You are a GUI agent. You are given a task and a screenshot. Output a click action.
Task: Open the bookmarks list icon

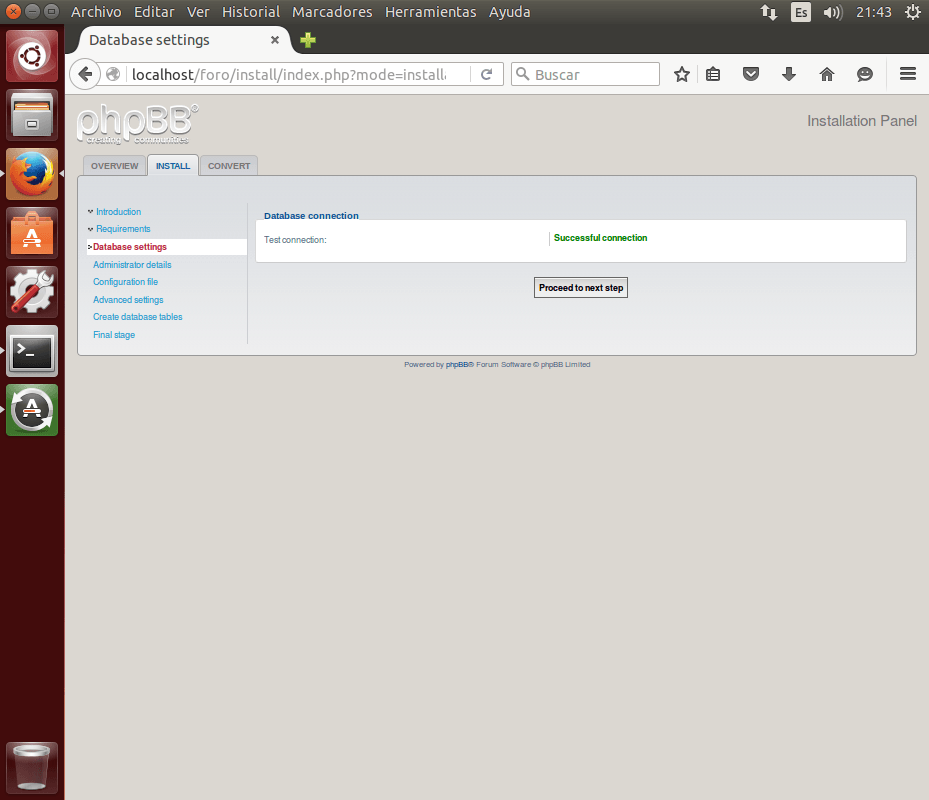coord(713,75)
